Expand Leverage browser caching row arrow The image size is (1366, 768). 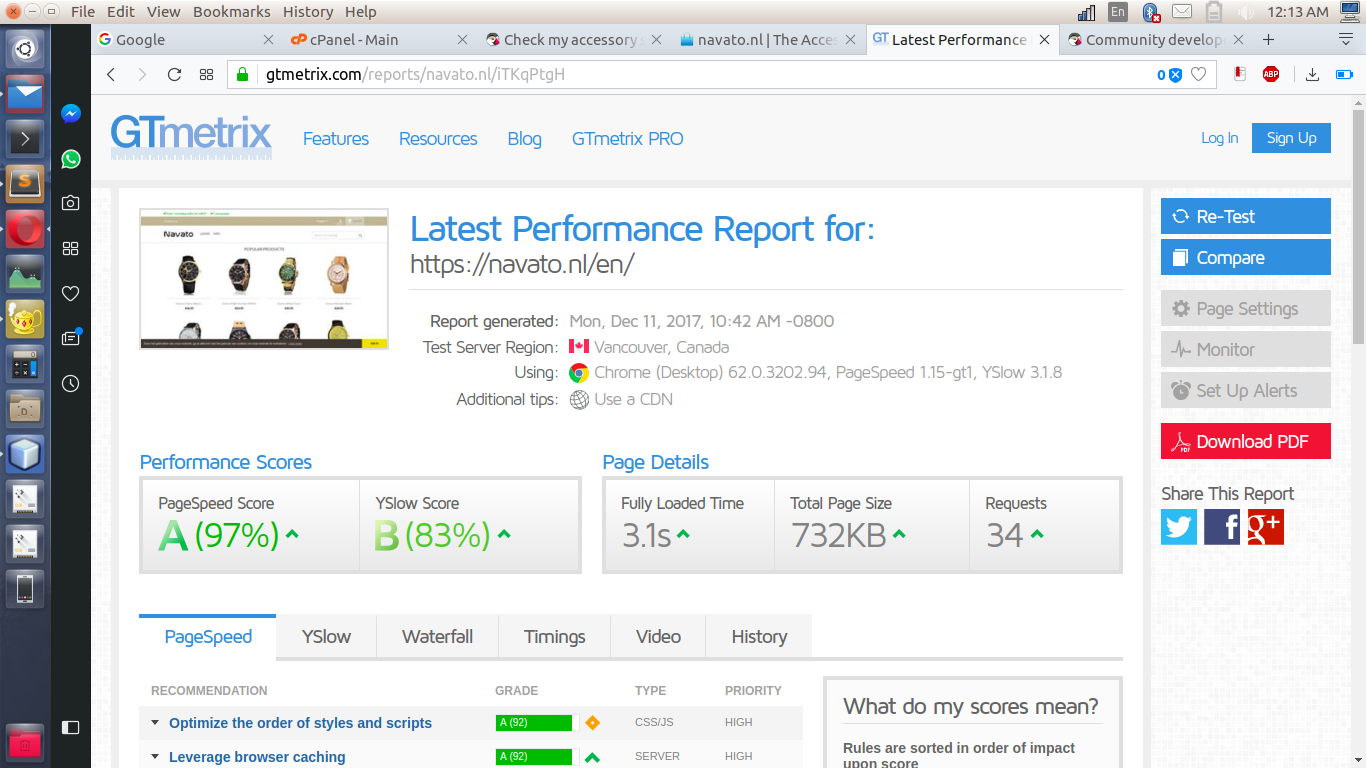[x=155, y=757]
